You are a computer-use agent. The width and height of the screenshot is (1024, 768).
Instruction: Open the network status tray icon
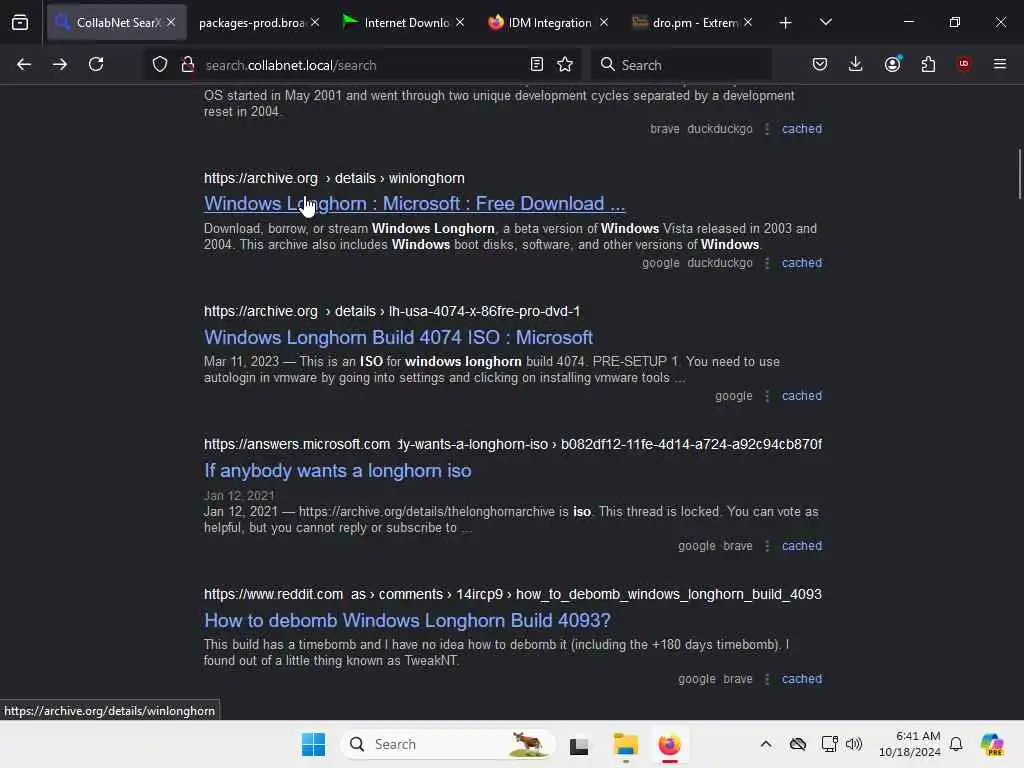[x=829, y=744]
